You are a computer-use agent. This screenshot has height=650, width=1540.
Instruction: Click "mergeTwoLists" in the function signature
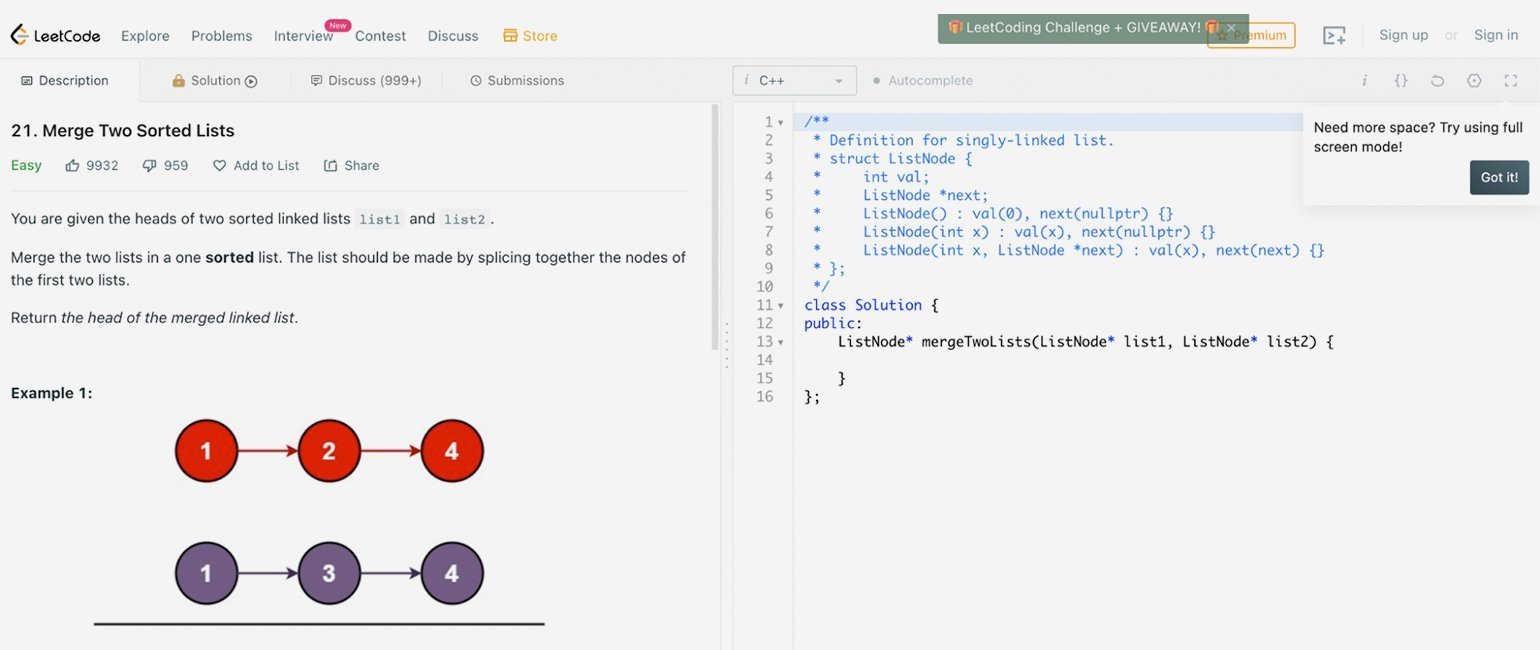(x=976, y=342)
